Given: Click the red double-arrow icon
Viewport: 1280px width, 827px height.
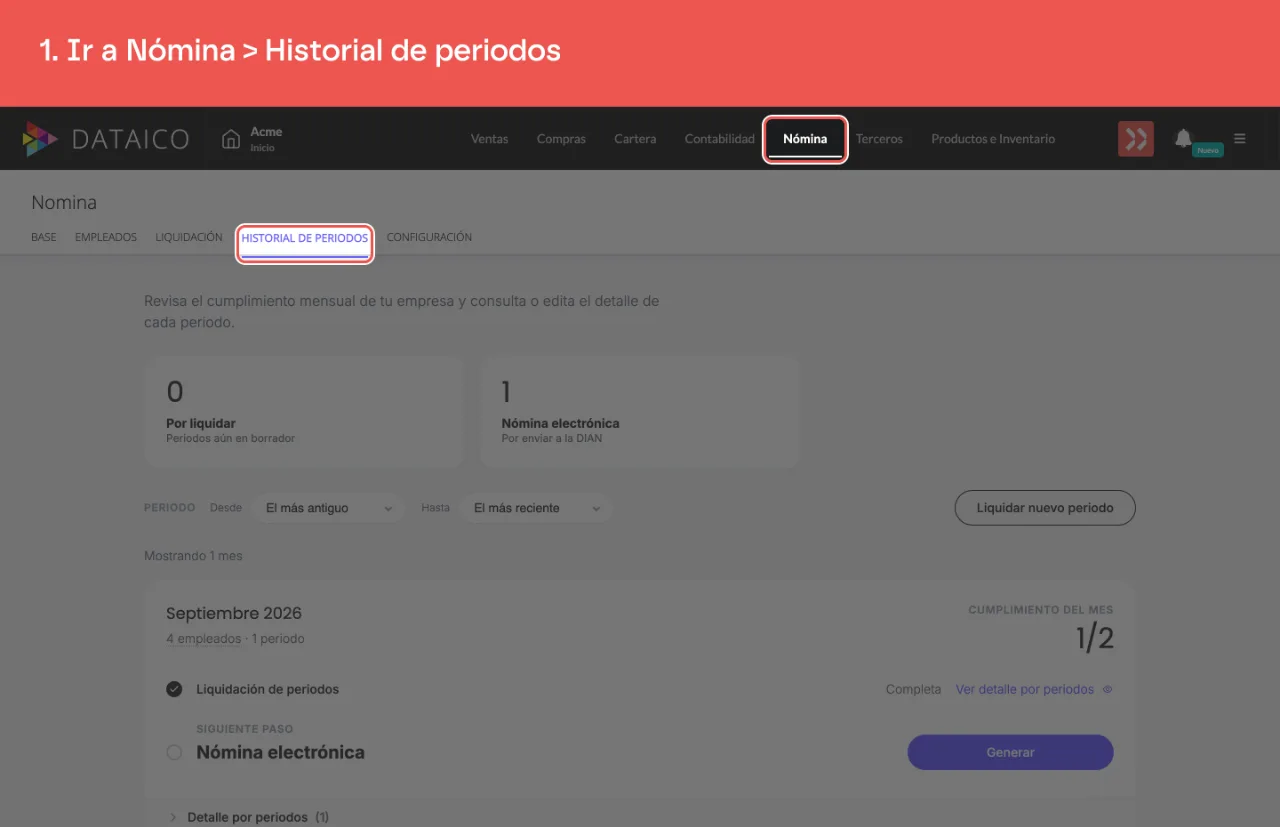Looking at the screenshot, I should [x=1135, y=139].
